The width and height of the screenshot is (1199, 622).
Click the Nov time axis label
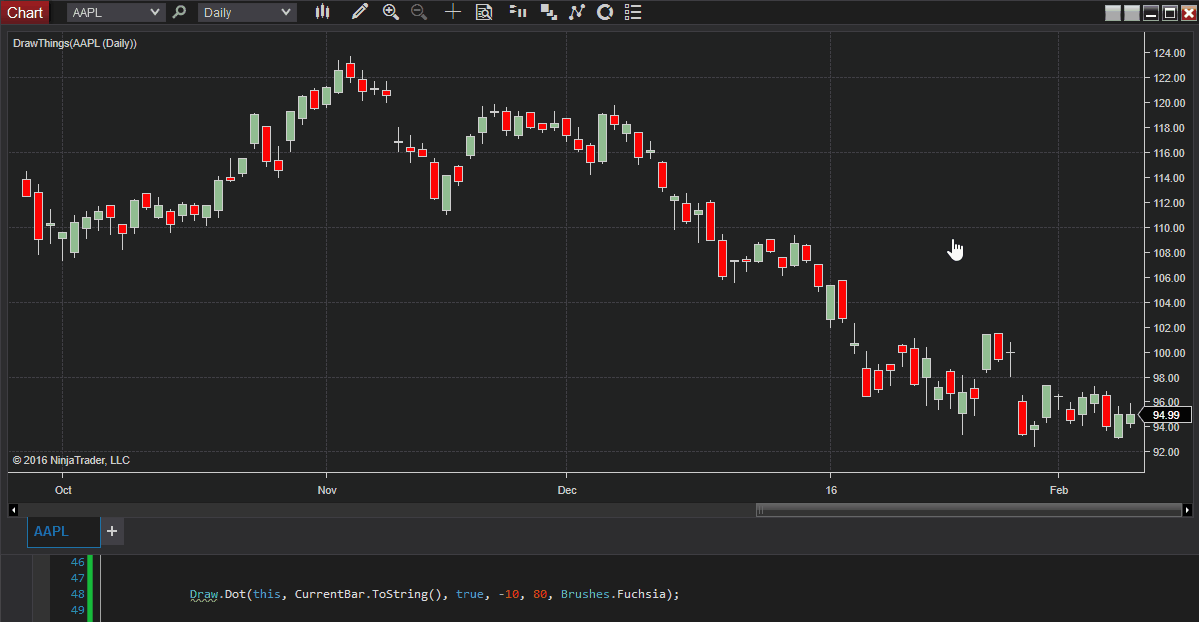tap(327, 490)
